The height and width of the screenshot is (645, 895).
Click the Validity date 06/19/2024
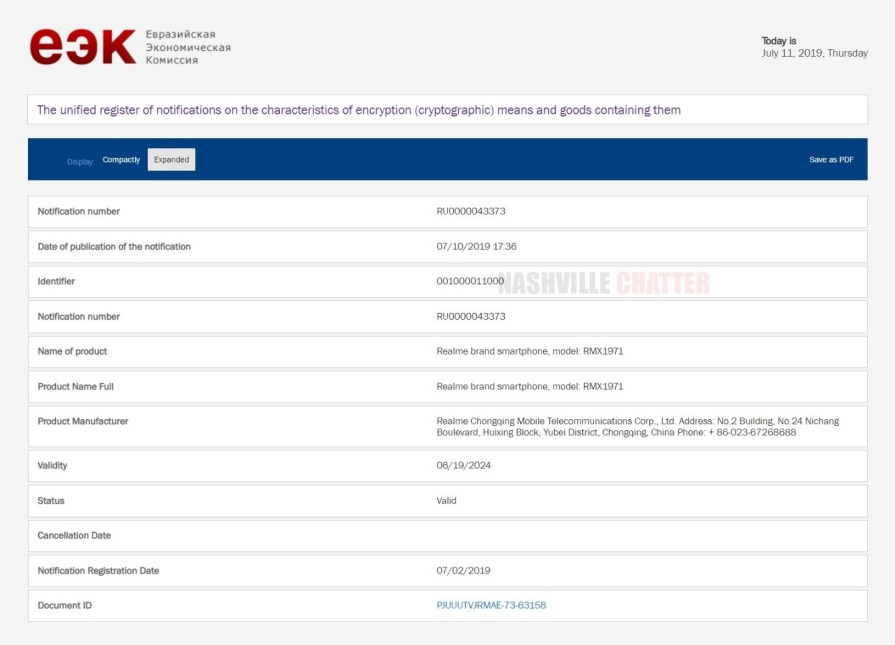point(464,465)
